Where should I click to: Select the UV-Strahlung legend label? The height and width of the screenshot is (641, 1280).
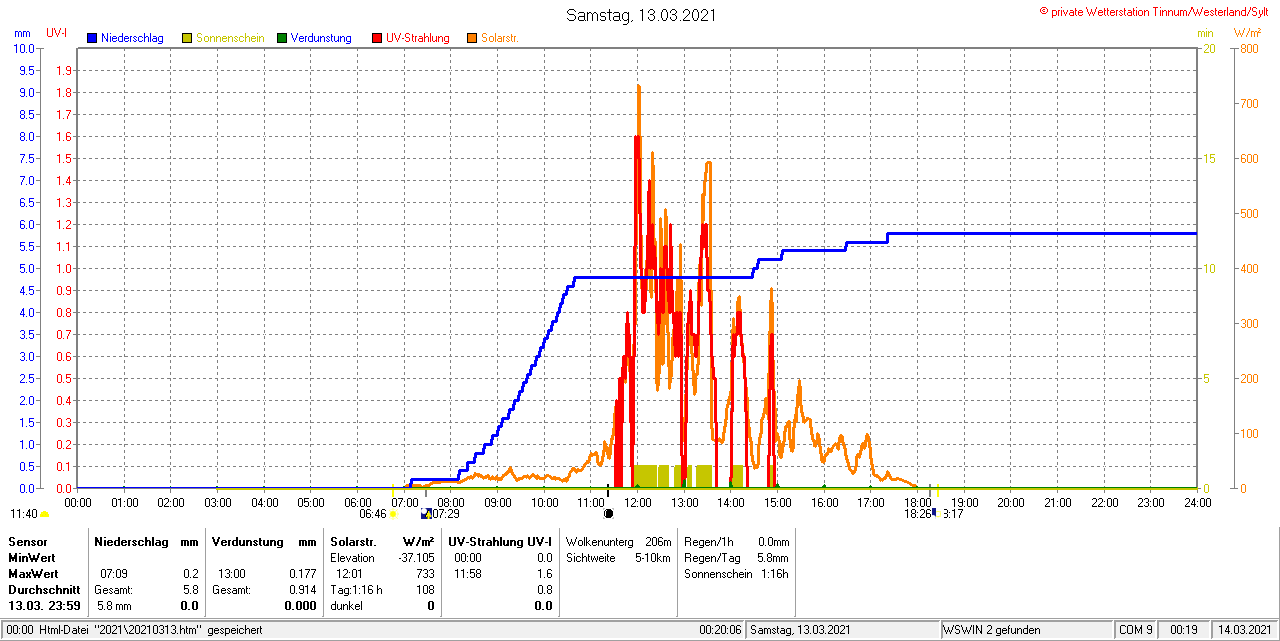click(x=418, y=38)
